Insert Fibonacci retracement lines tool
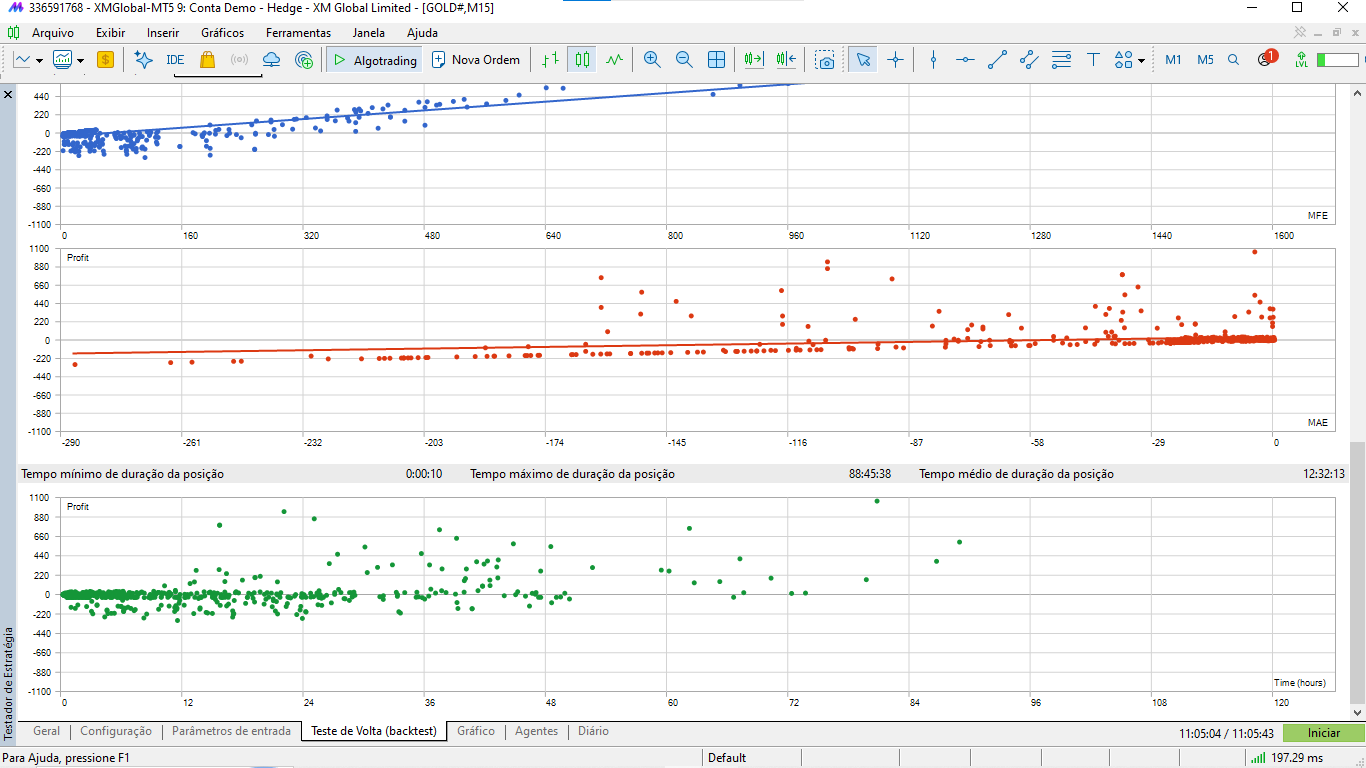This screenshot has width=1366, height=768. 1062,60
